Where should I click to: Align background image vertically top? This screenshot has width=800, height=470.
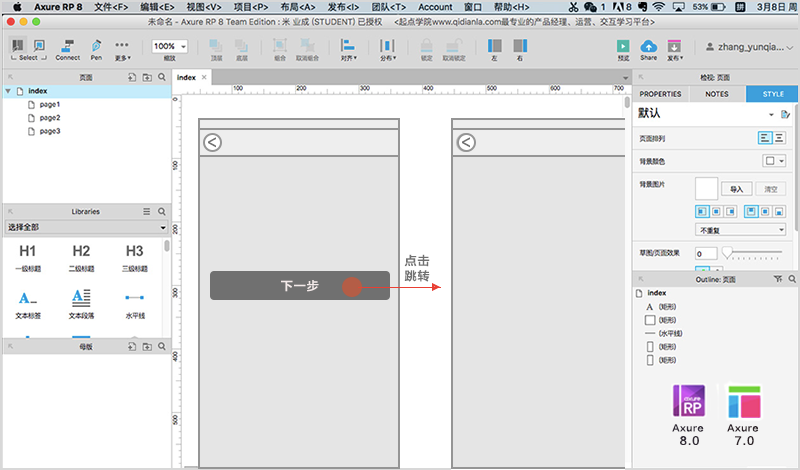tap(751, 211)
